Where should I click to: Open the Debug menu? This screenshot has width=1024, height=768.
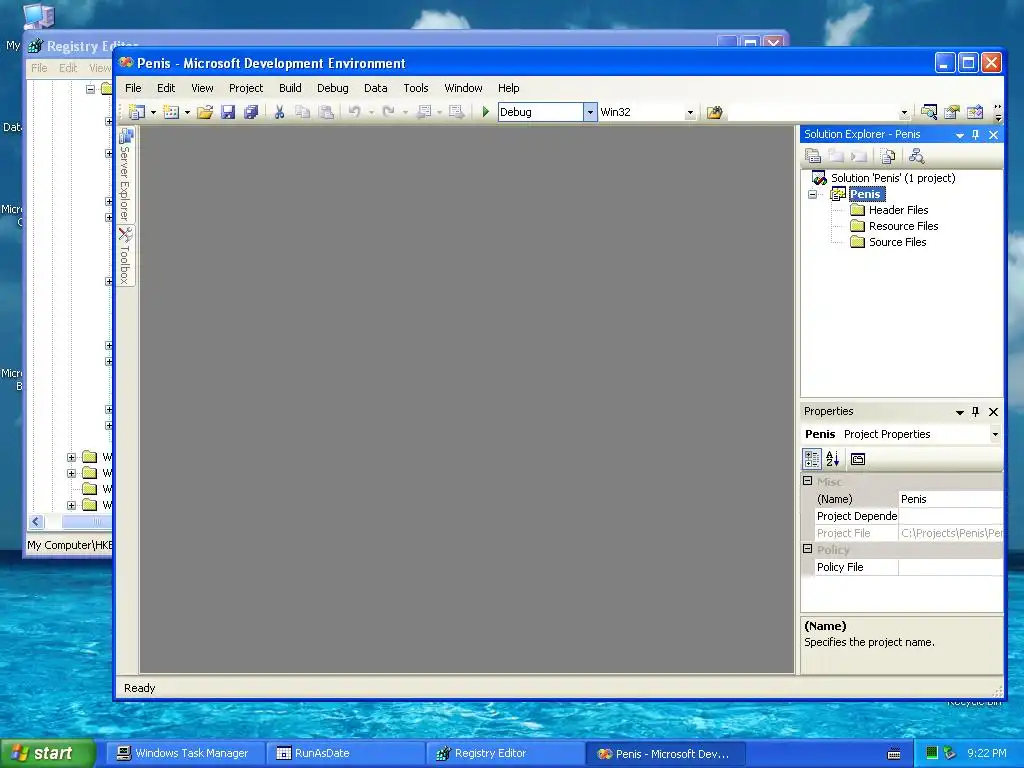pos(332,88)
